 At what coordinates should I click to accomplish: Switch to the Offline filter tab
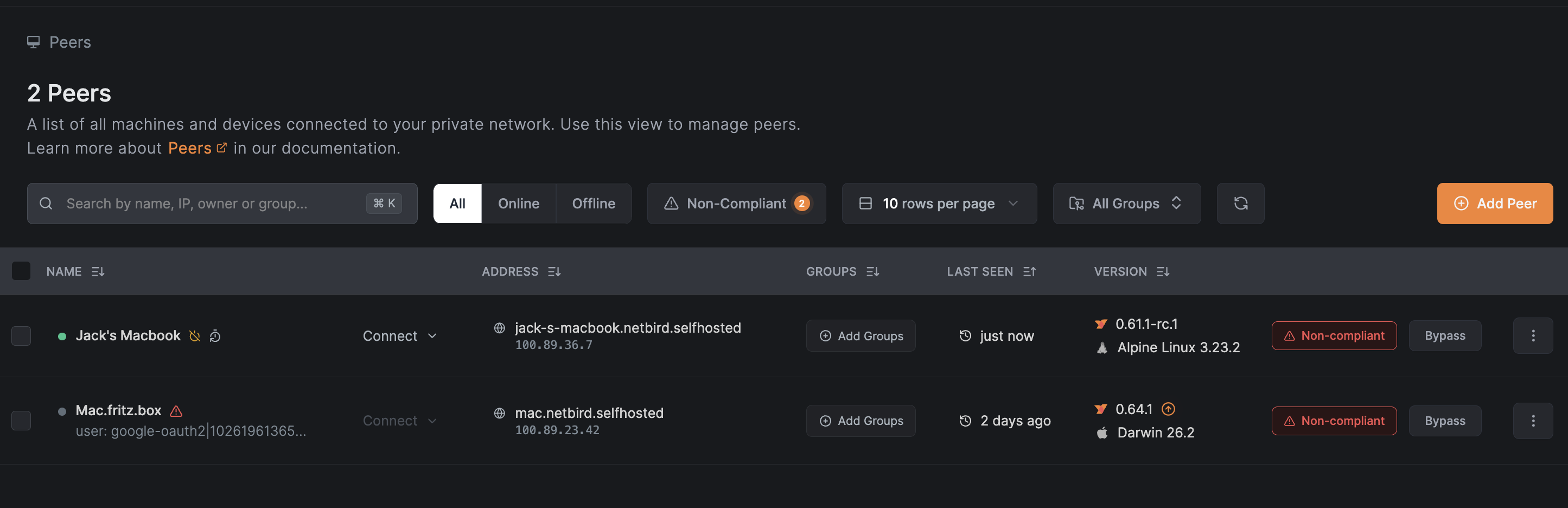click(593, 204)
